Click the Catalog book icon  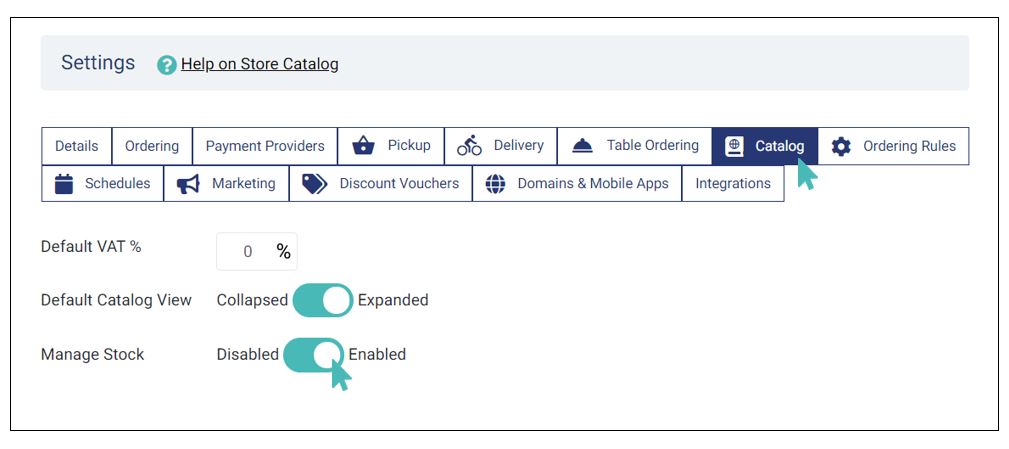pyautogui.click(x=734, y=146)
